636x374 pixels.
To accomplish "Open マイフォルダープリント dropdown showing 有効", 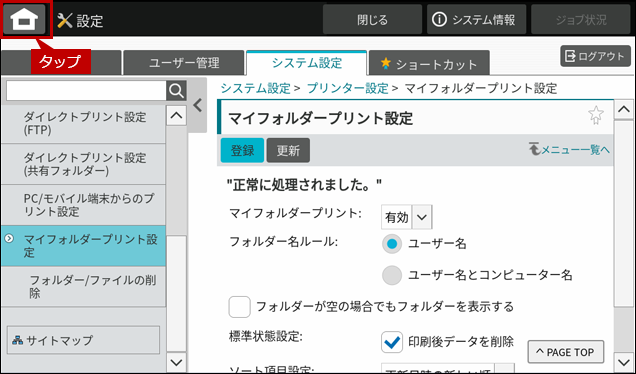I will pos(406,217).
